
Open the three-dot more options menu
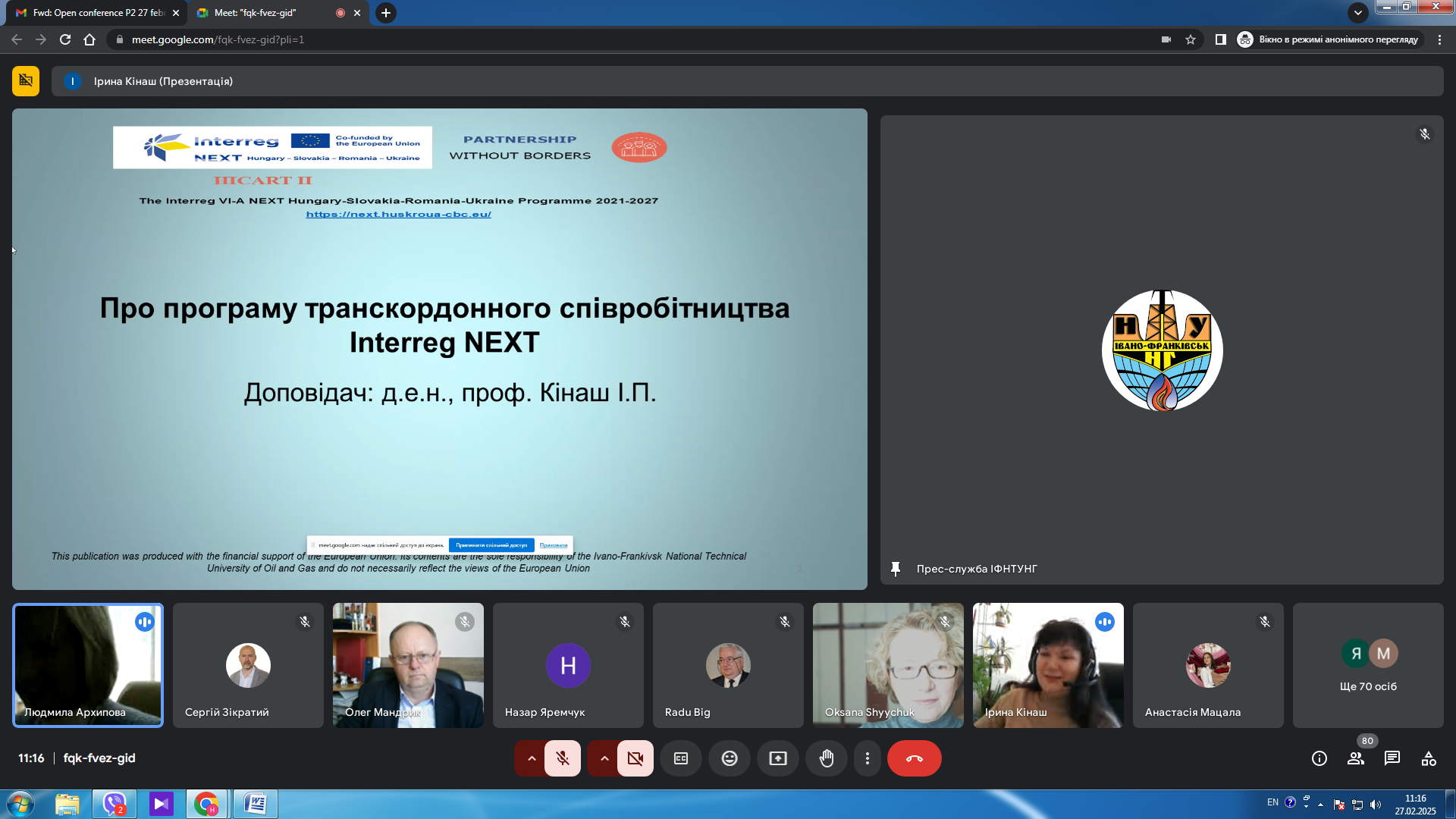click(868, 758)
